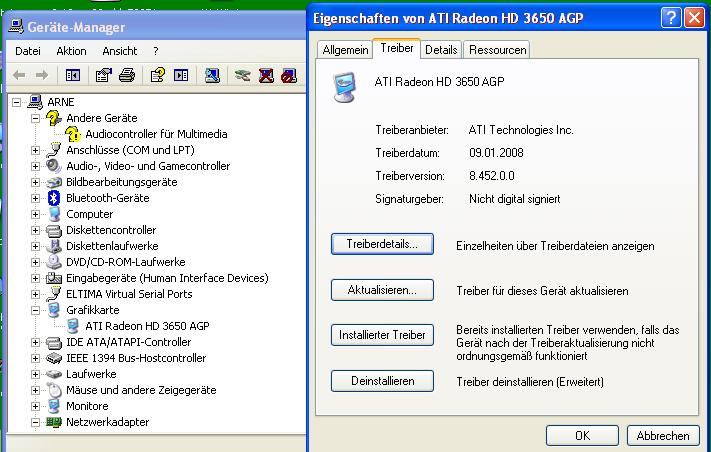Collapse the ARNE root node

(16, 102)
